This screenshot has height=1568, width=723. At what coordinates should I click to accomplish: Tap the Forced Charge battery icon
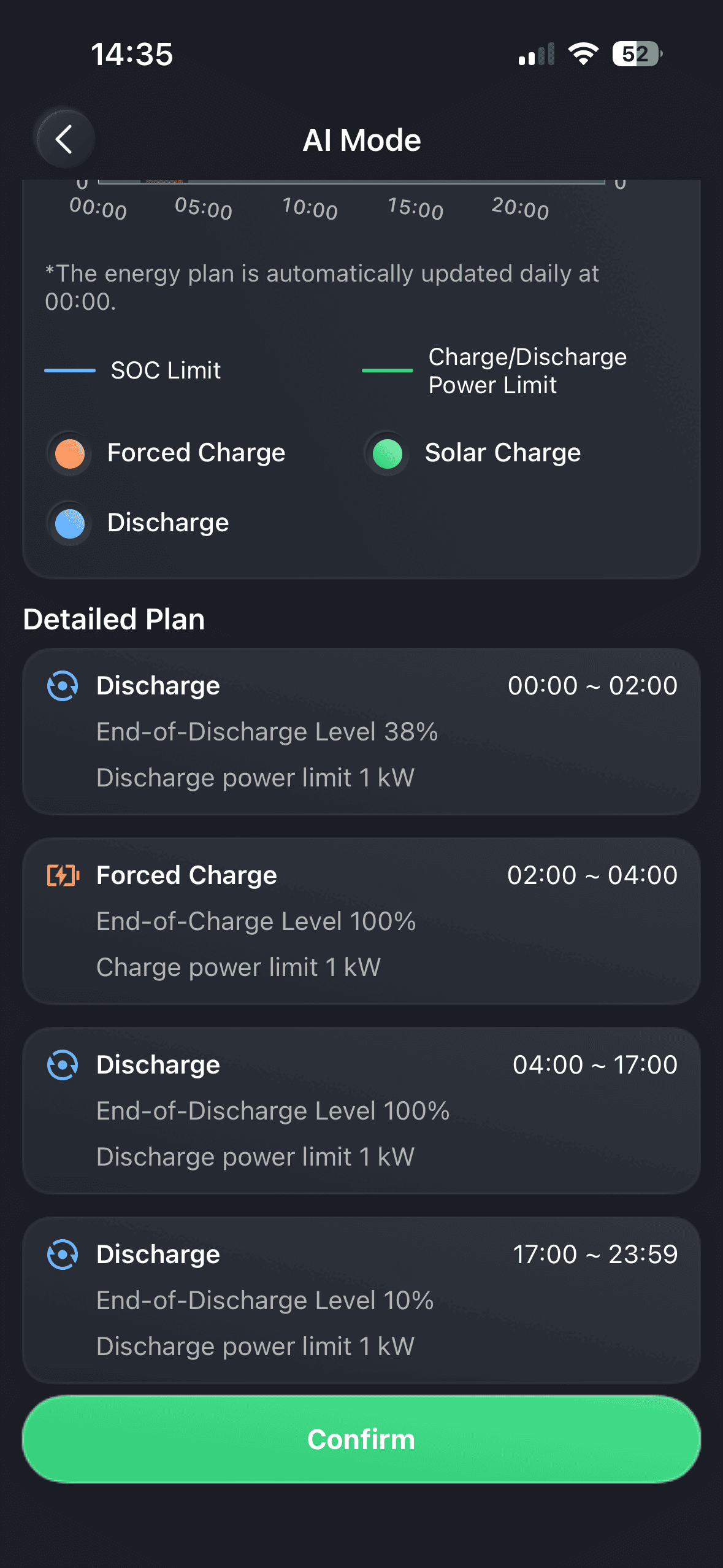click(63, 875)
